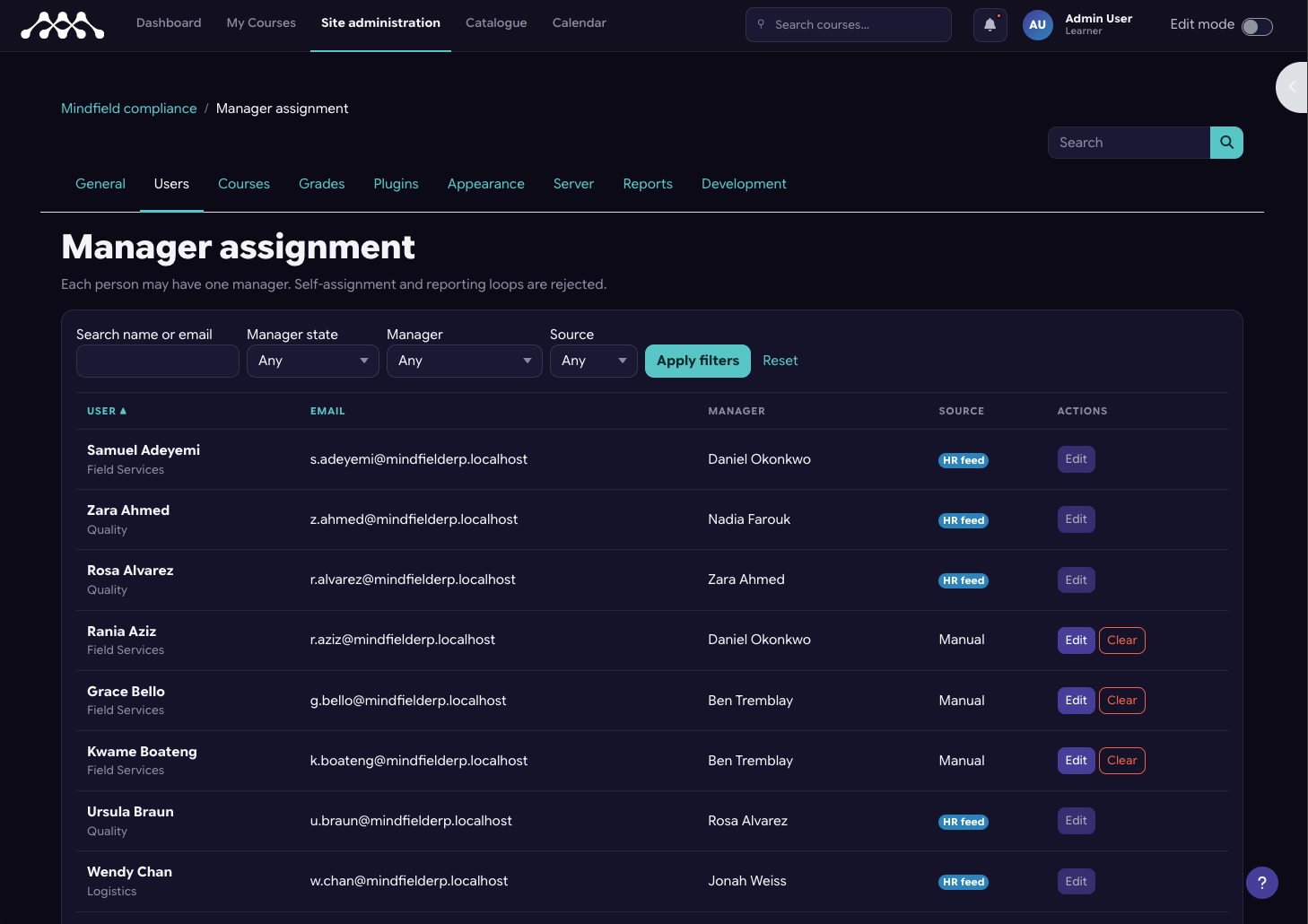
Task: Open the Calendar nav item
Action: (x=580, y=23)
